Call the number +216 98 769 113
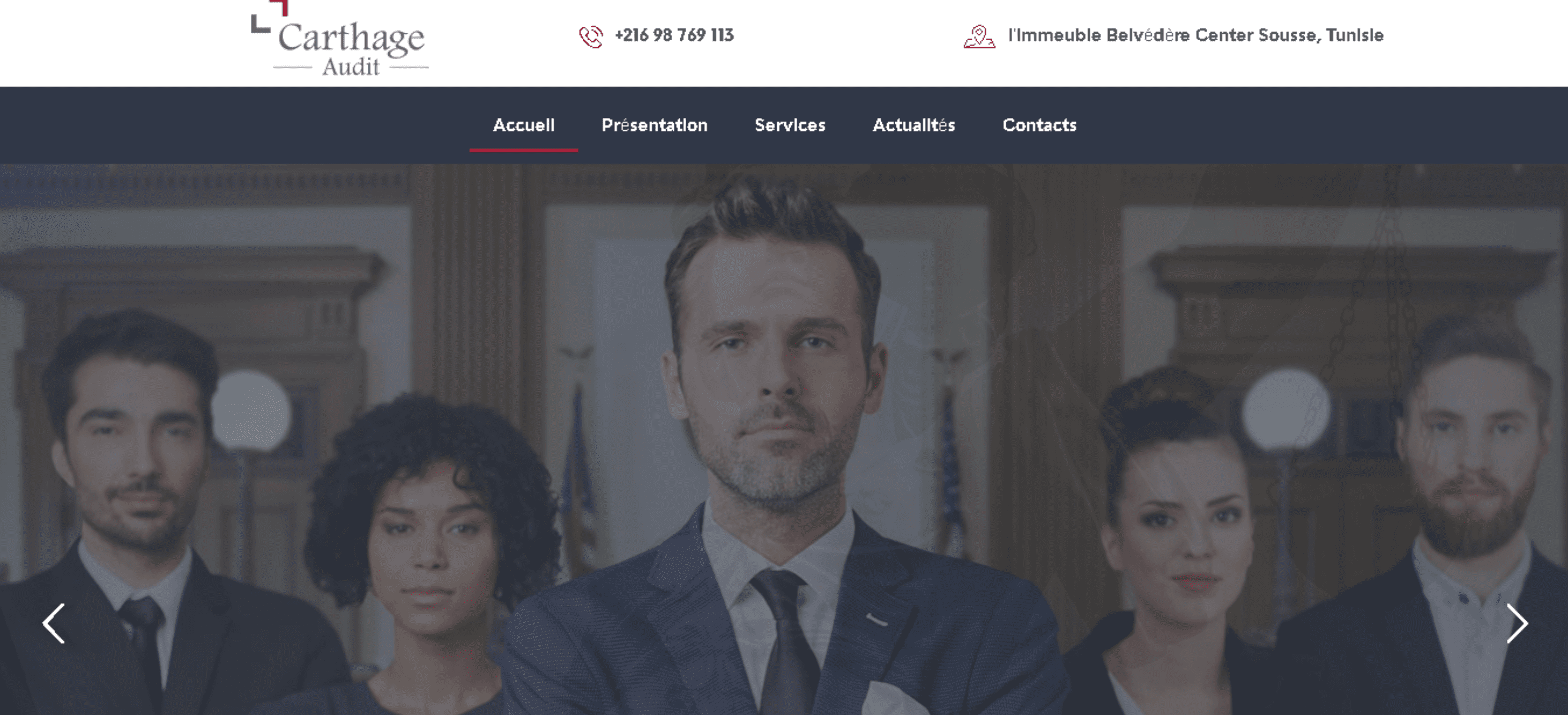 tap(674, 35)
